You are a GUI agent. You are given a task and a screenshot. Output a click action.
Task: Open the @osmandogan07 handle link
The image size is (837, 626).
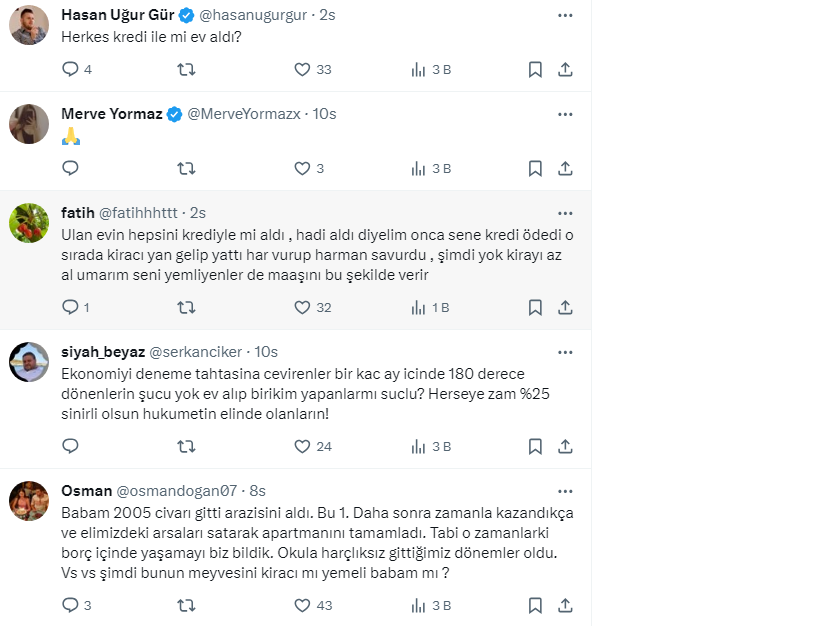176,491
